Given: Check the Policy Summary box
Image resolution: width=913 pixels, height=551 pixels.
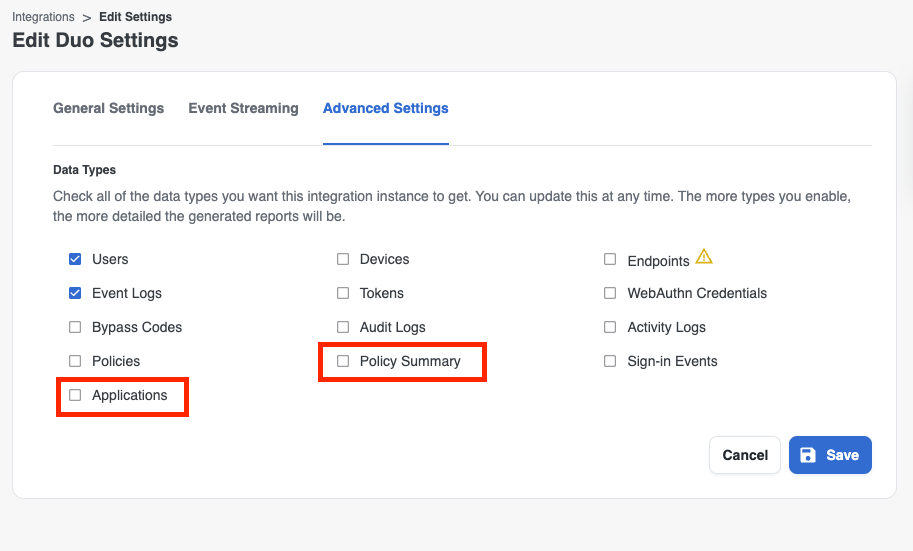Looking at the screenshot, I should [x=343, y=361].
